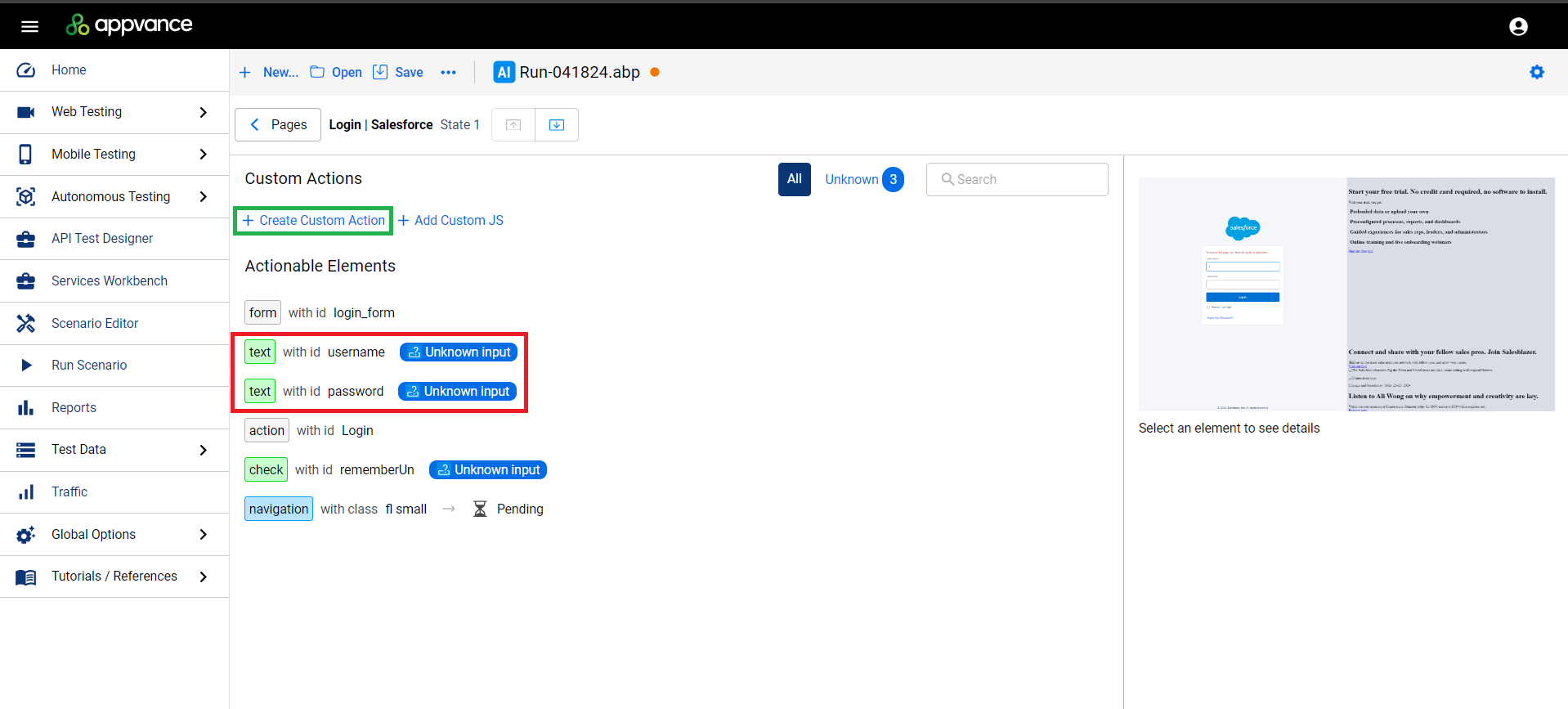The image size is (1568, 709).
Task: Click New... in the toolbar
Action: [x=269, y=73]
